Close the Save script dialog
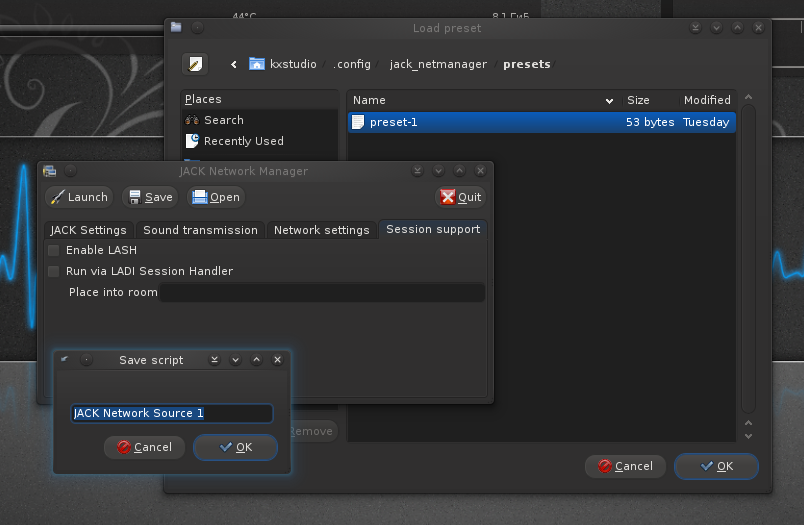 tap(277, 360)
